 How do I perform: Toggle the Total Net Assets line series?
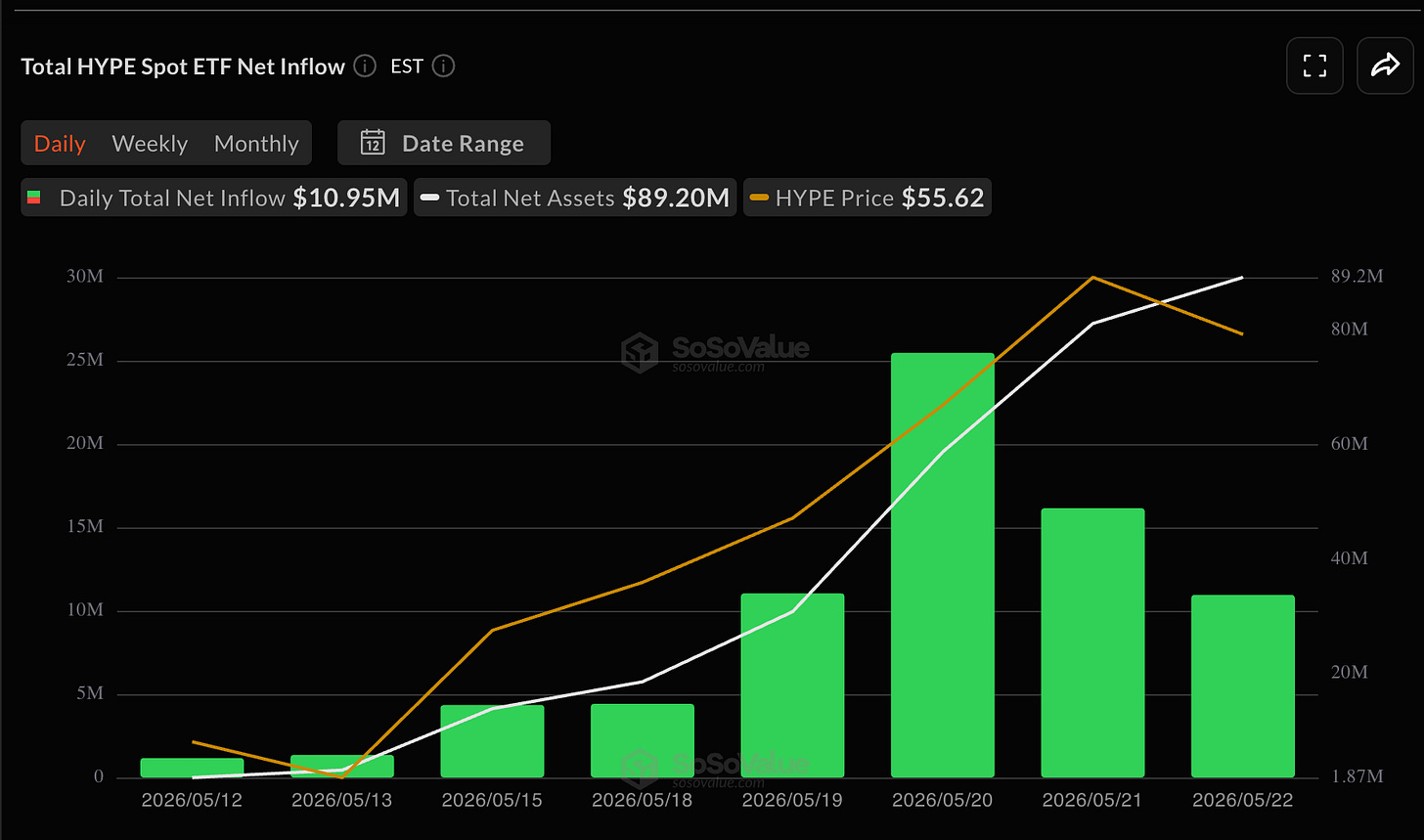pos(575,198)
